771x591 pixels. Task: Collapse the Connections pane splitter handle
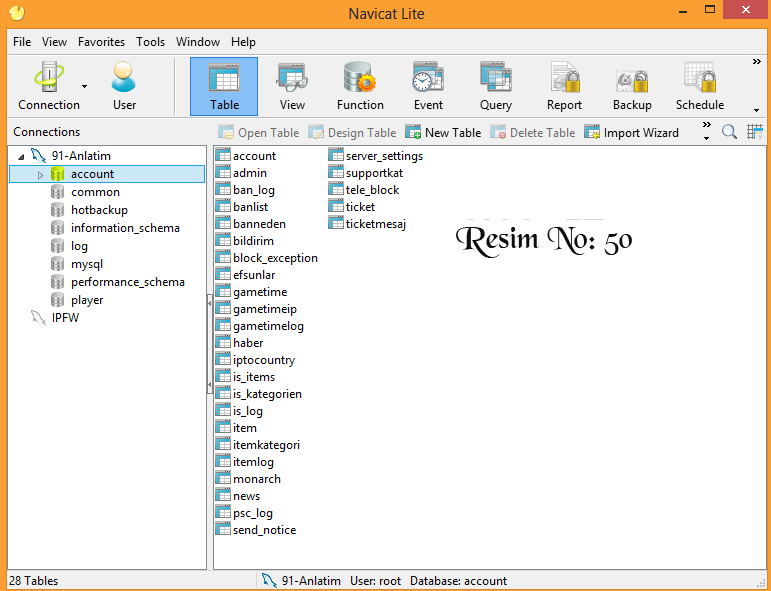pyautogui.click(x=209, y=344)
